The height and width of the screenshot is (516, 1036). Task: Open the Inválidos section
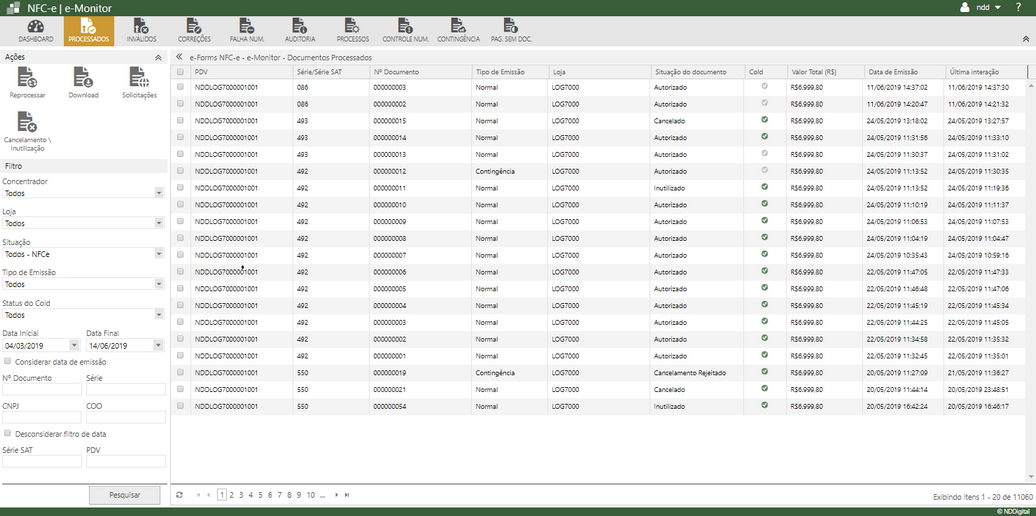(141, 30)
